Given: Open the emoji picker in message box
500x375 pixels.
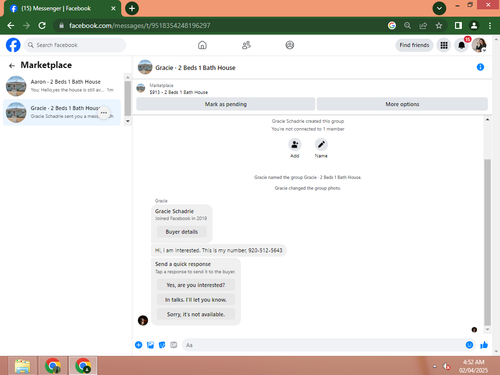Looking at the screenshot, I should [469, 345].
